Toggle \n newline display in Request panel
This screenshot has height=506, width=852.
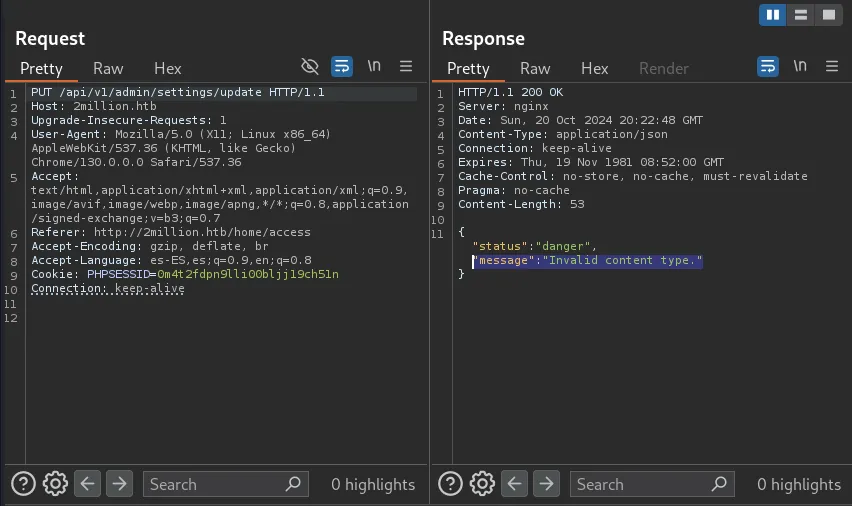click(374, 67)
